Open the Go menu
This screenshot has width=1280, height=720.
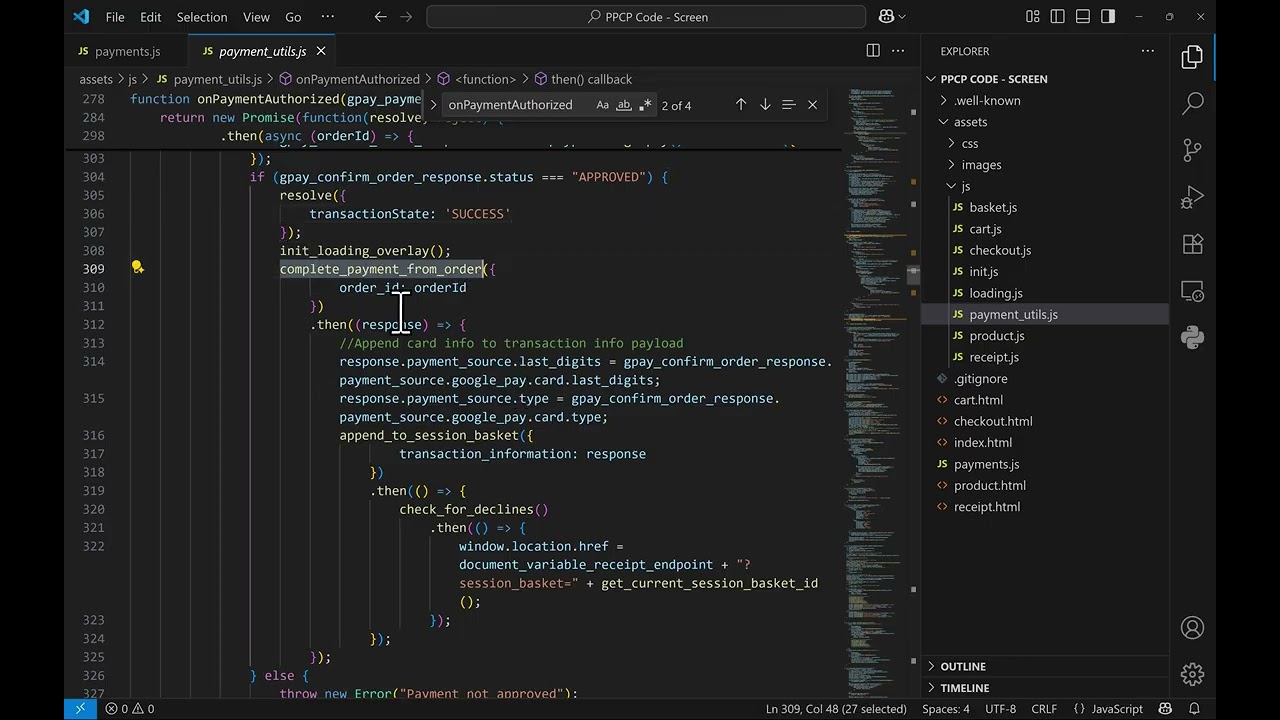[293, 17]
